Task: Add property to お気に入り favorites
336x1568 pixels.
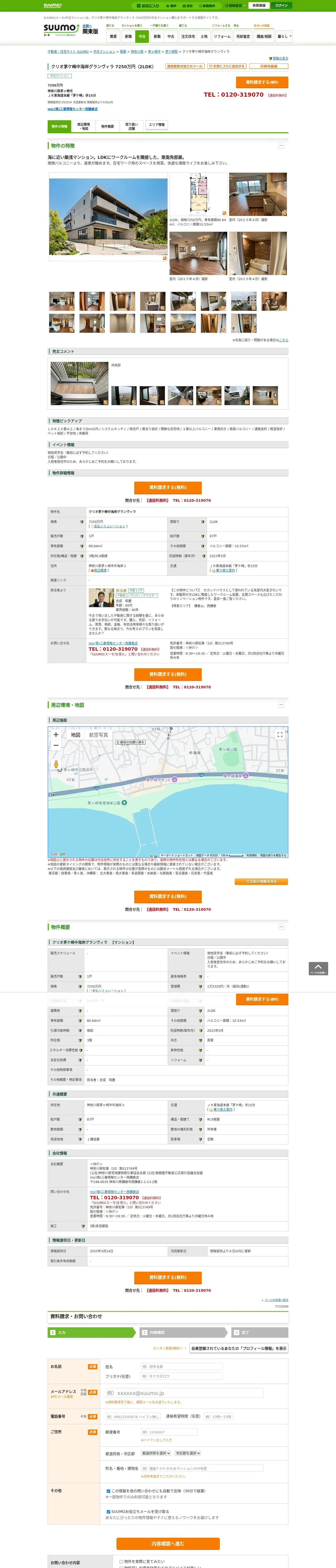Action: (227, 66)
